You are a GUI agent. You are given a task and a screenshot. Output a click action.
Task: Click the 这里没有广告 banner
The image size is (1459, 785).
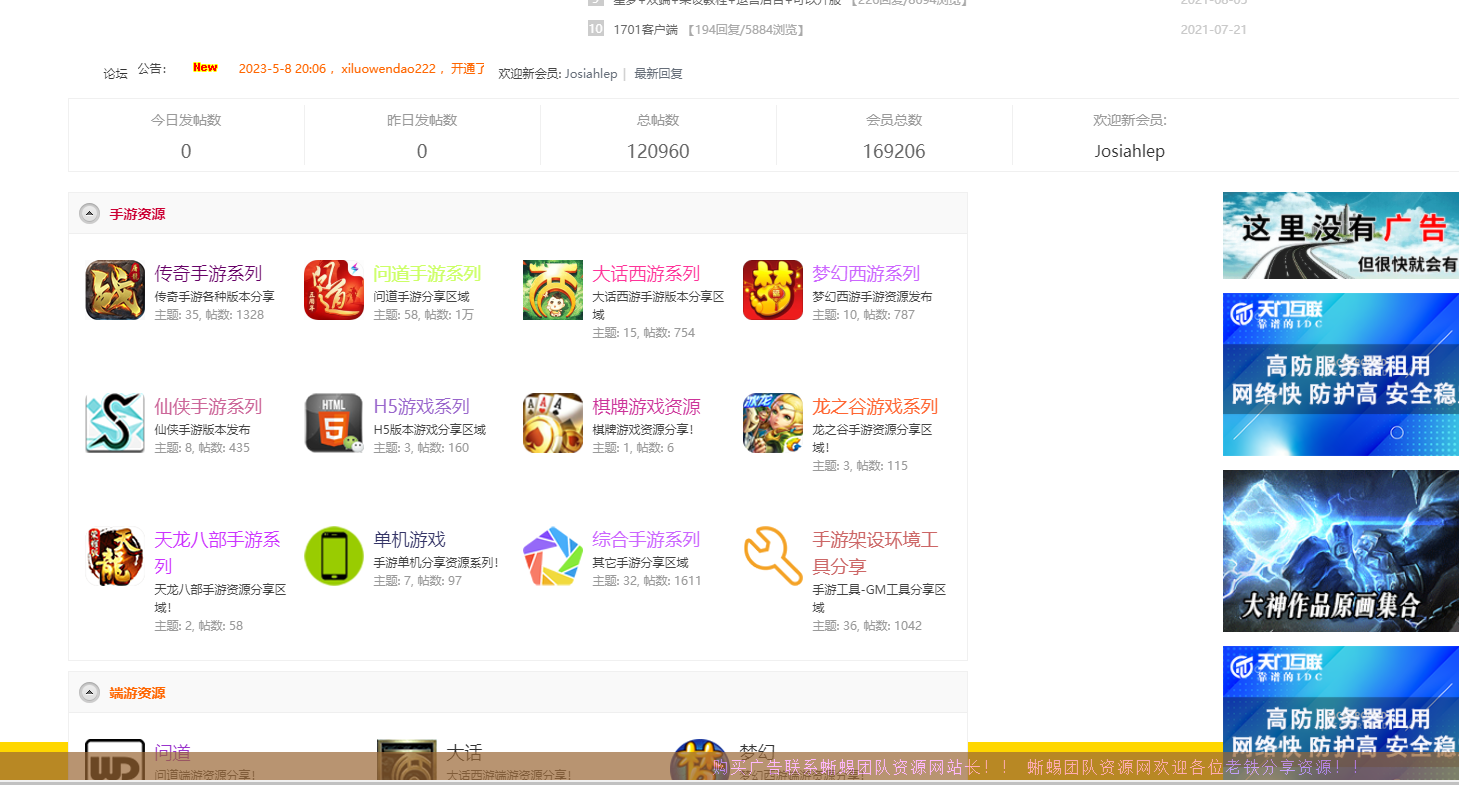1340,236
